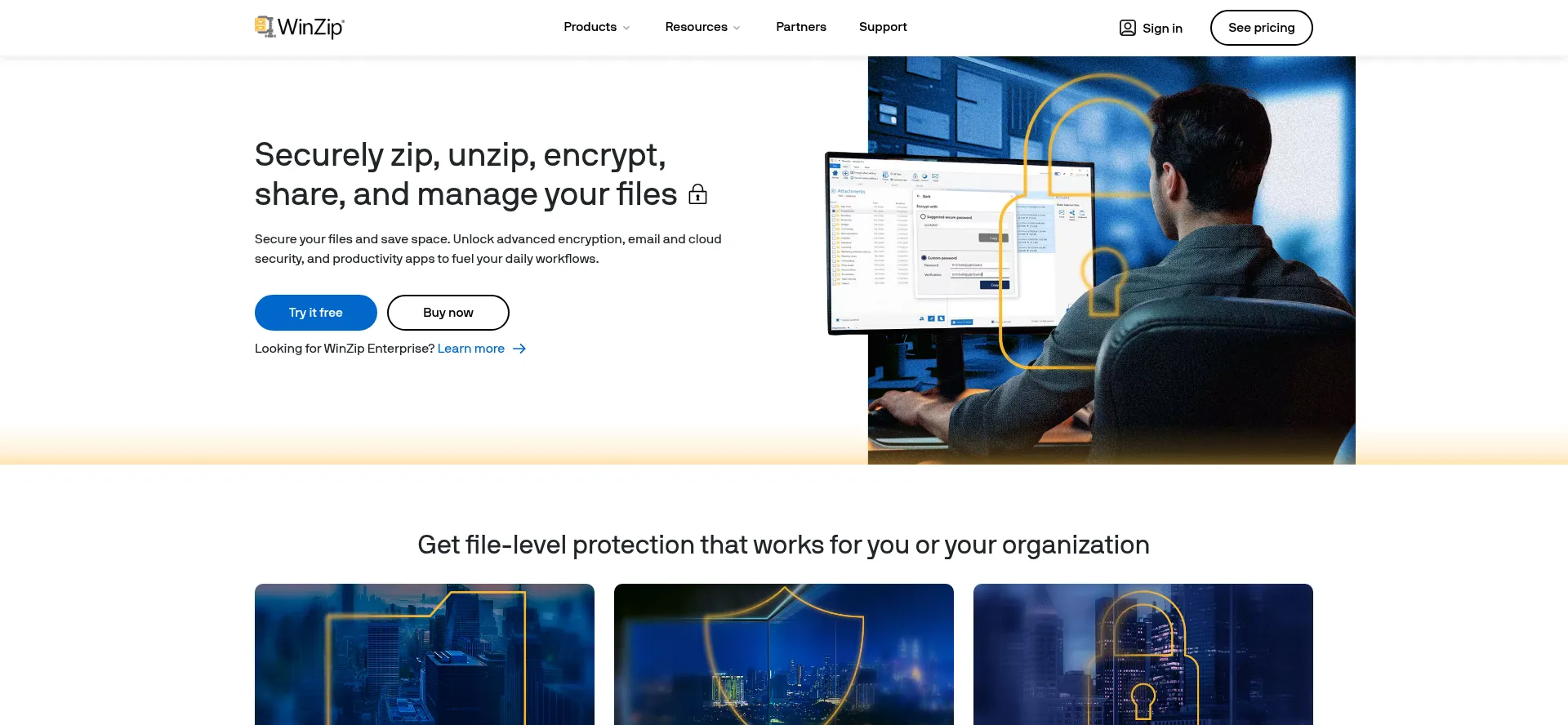Click the hero image of man at monitor
1568x725 pixels.
(1090, 260)
